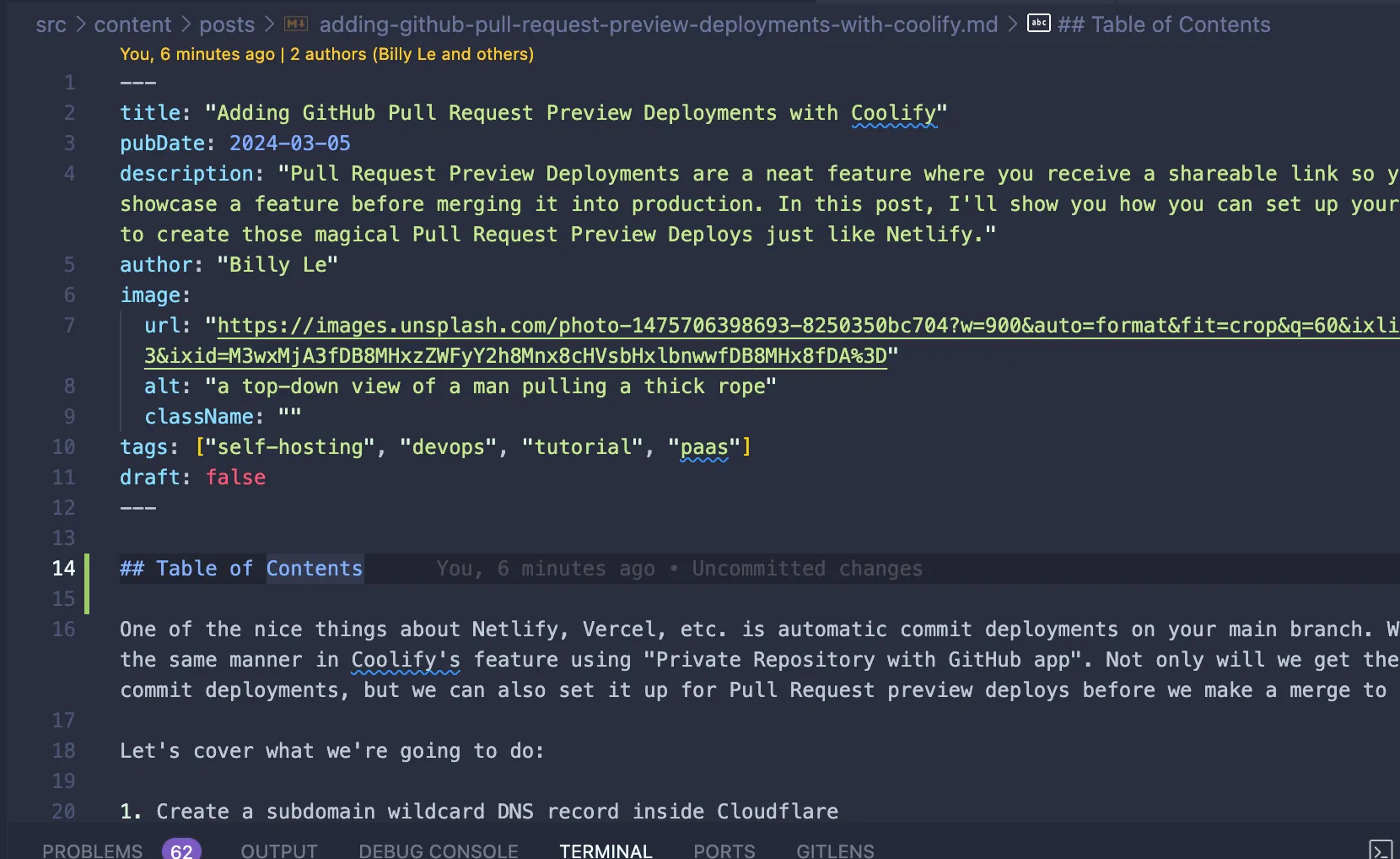Click the 'tutorial' tag on line 10
The image size is (1400, 859).
click(583, 447)
